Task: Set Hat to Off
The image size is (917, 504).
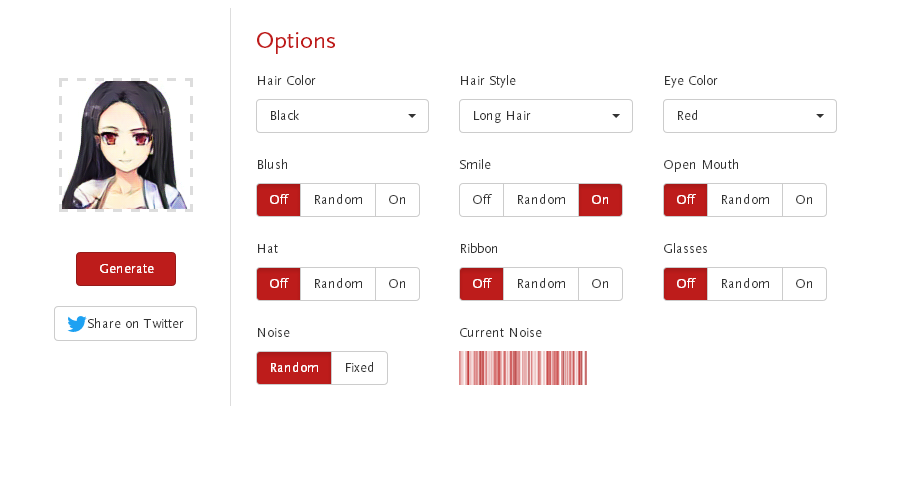Action: (278, 284)
